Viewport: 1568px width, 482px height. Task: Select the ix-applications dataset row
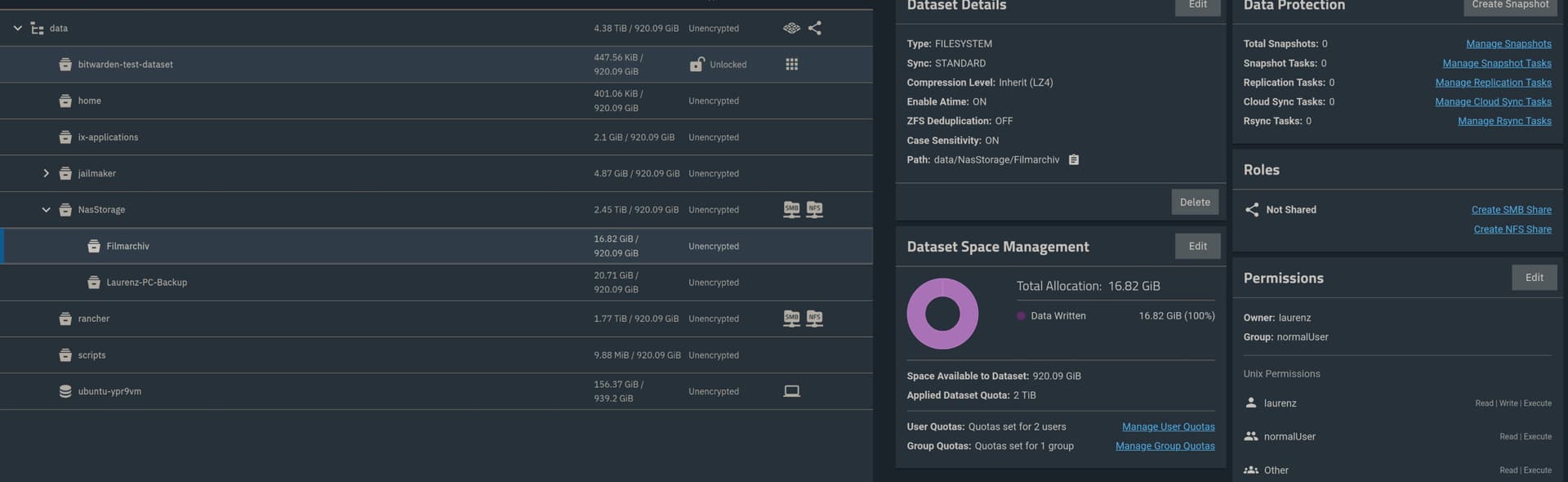pos(108,137)
